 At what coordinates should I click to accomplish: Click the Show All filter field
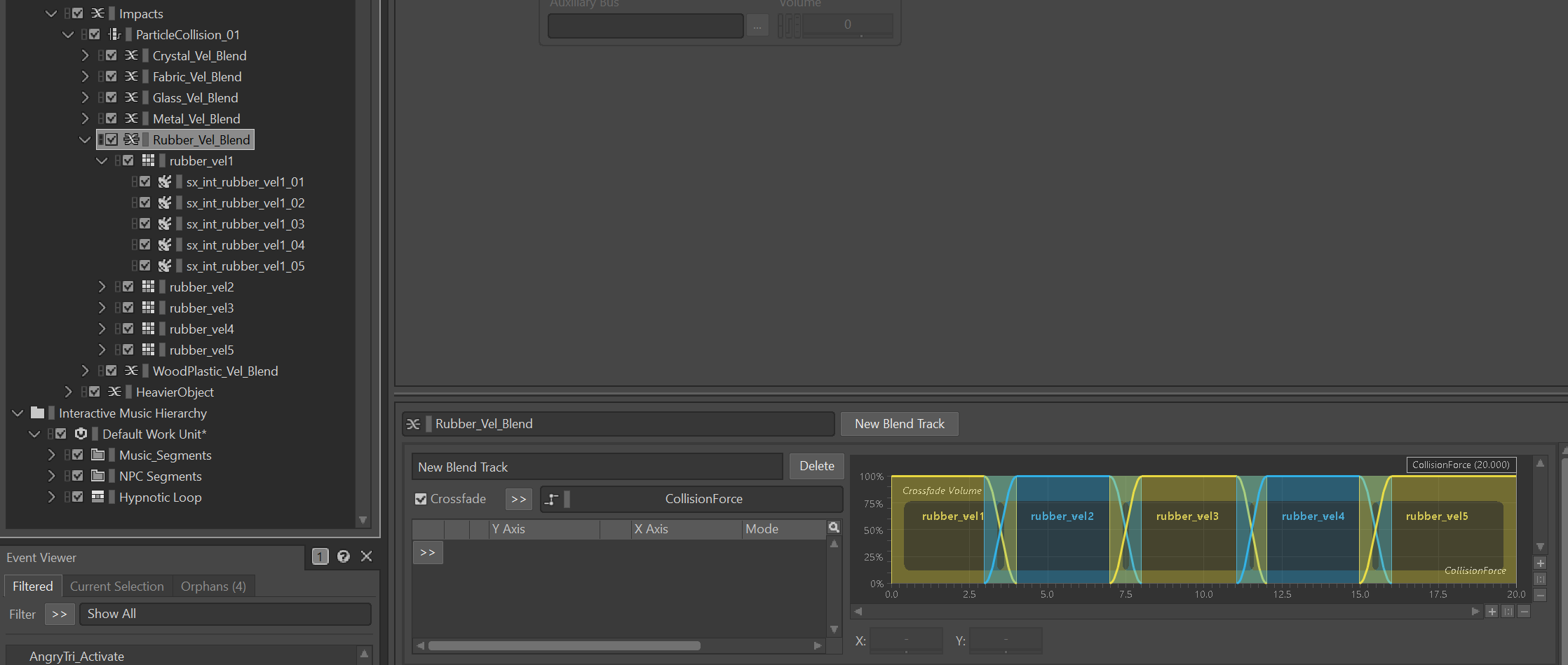pyautogui.click(x=225, y=614)
